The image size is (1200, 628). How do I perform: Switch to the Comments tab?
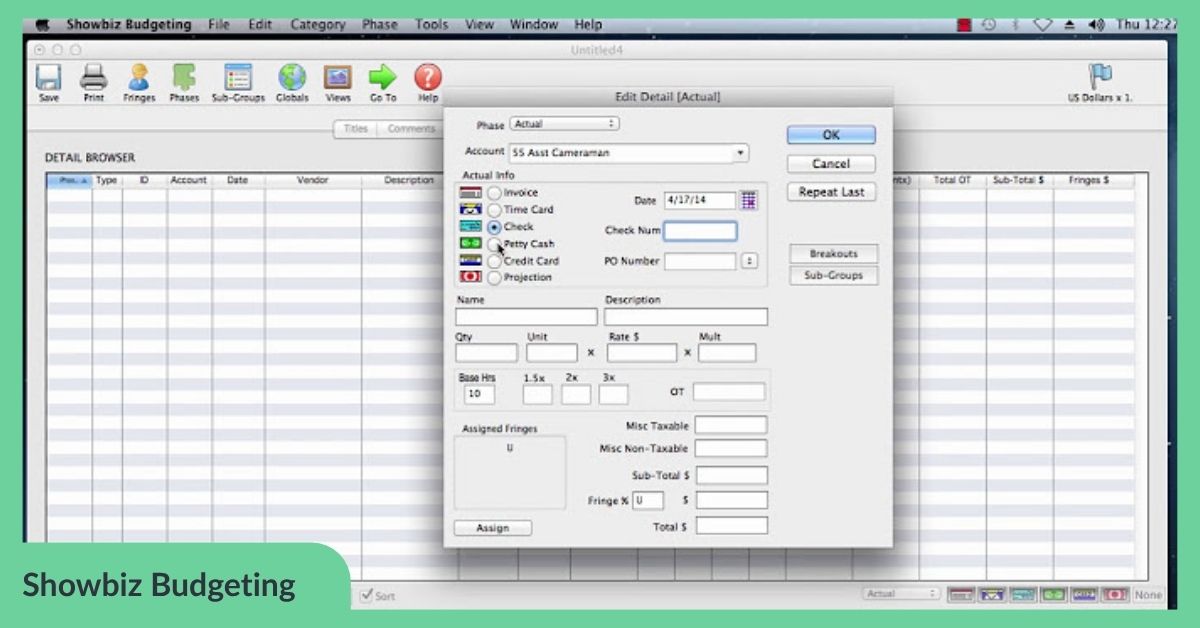tap(410, 129)
